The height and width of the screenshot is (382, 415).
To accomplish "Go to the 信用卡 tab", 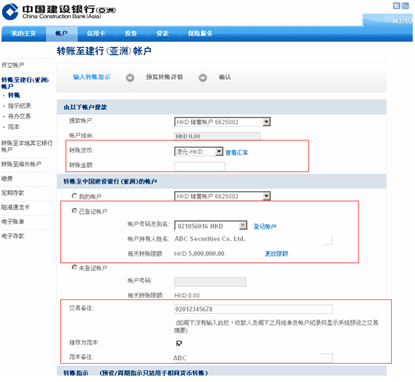I will pos(96,33).
